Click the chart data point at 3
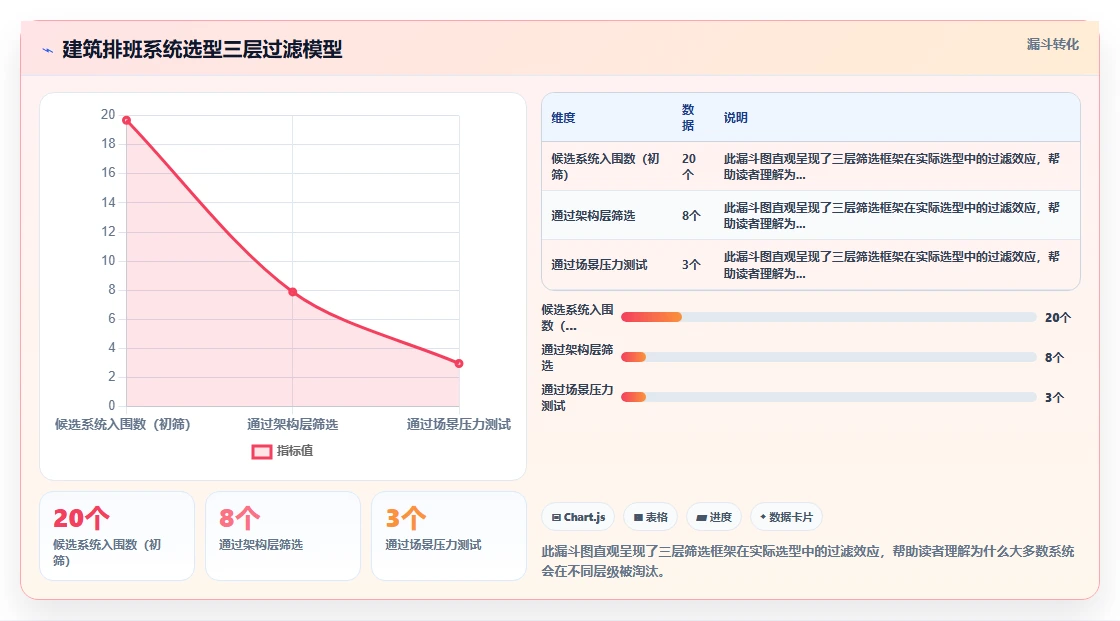Viewport: 1120px width, 621px height. click(459, 364)
